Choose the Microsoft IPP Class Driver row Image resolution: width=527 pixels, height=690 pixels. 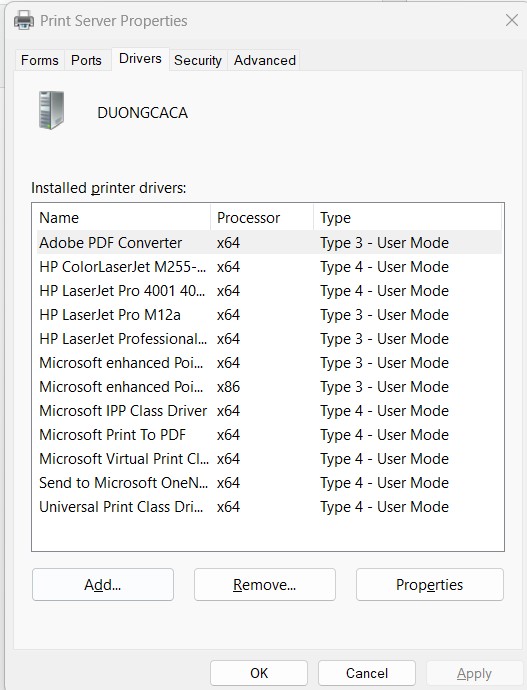(x=268, y=411)
